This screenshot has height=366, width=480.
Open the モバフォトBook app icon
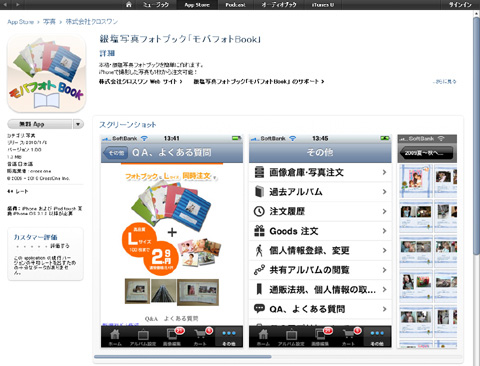pos(47,73)
